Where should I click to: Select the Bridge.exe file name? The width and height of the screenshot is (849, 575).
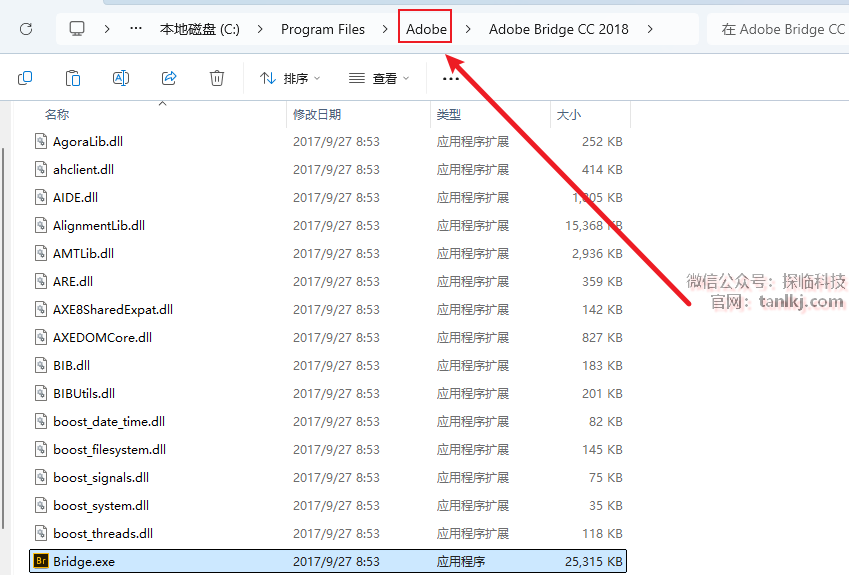click(x=84, y=561)
